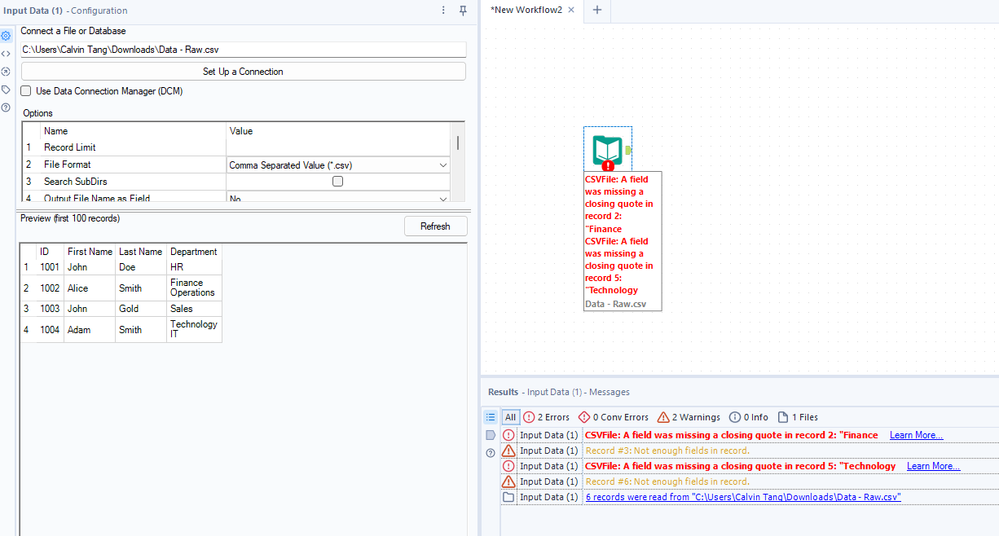Show All messages filter
This screenshot has width=999, height=536.
(510, 417)
